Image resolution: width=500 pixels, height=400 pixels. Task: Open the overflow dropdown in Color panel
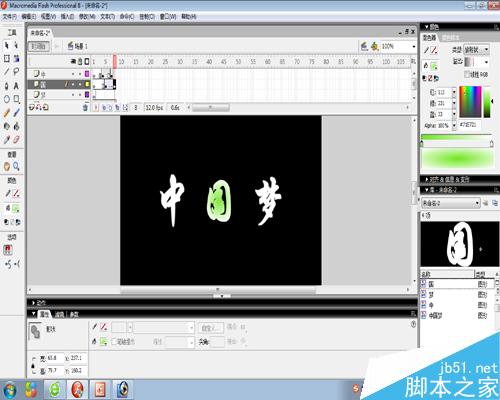pyautogui.click(x=477, y=62)
